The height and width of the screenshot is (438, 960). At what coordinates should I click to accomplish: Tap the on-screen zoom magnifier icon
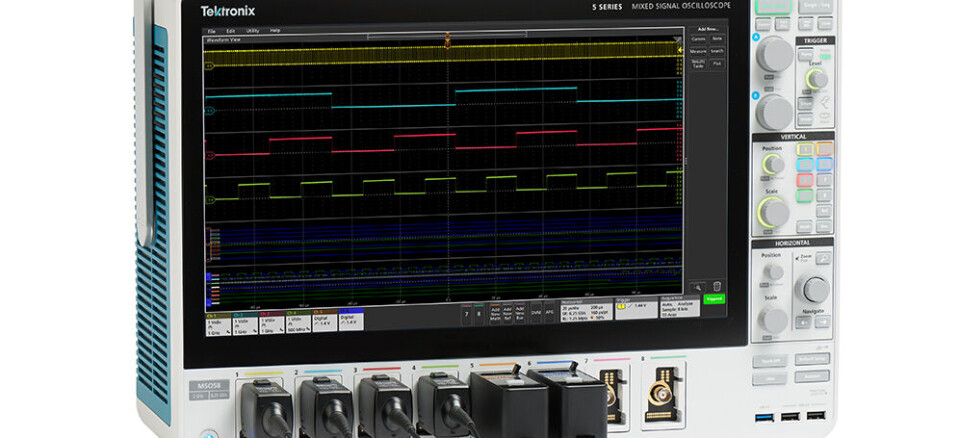pos(699,287)
